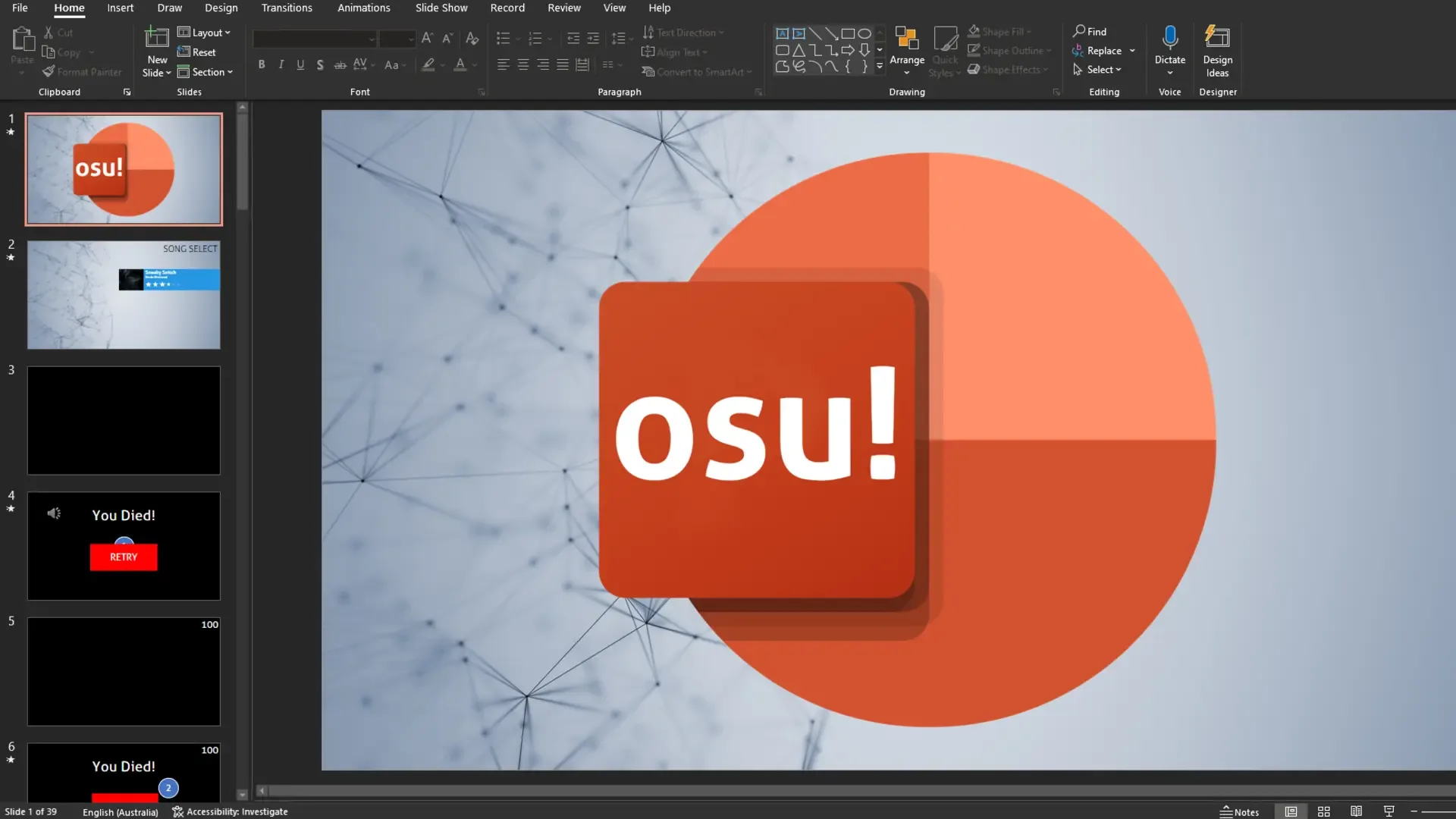The image size is (1456, 819).
Task: Click Accessibility: Investigate status
Action: point(230,811)
